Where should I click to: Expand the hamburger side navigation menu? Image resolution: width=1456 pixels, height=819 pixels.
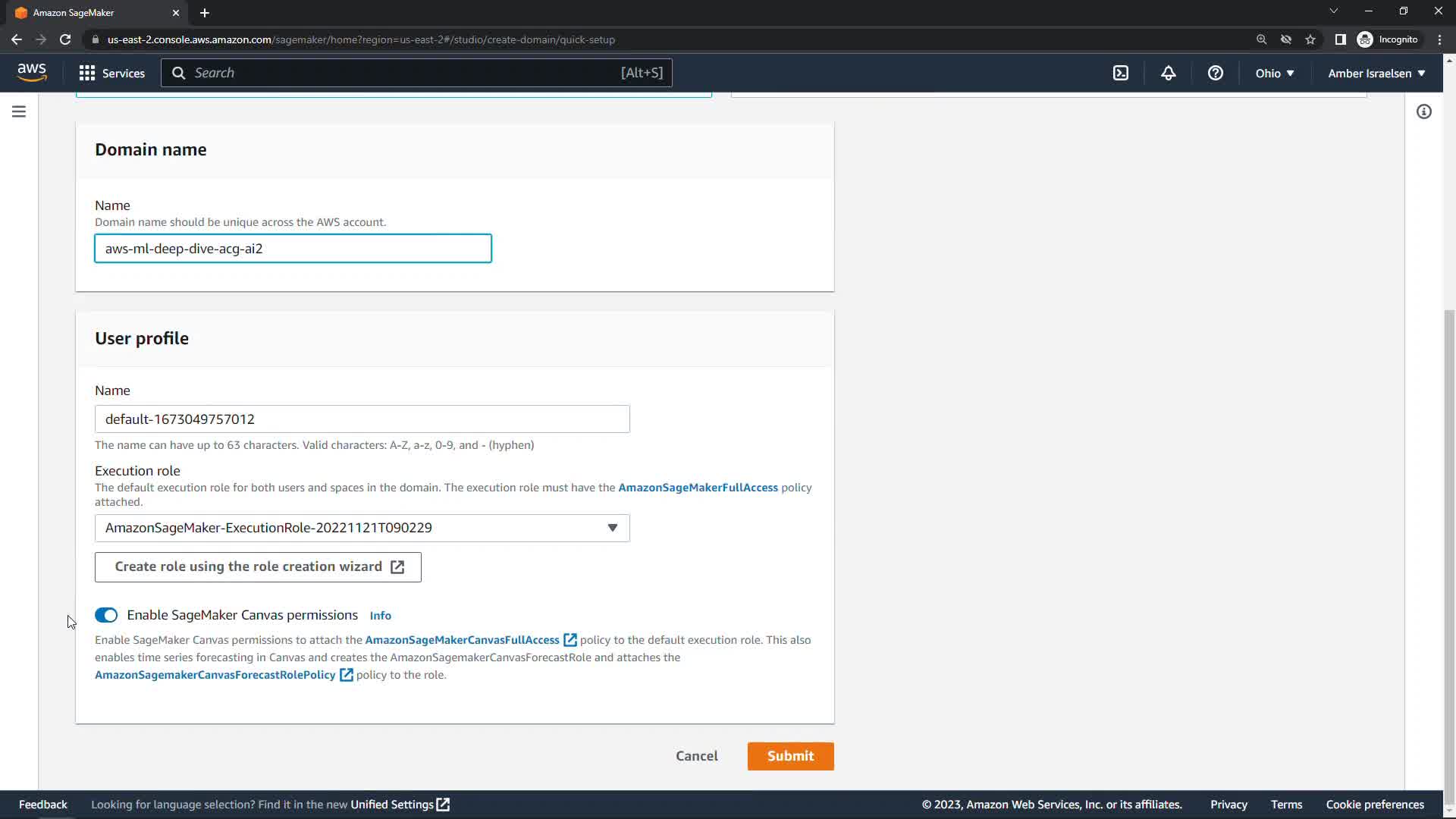pyautogui.click(x=19, y=111)
